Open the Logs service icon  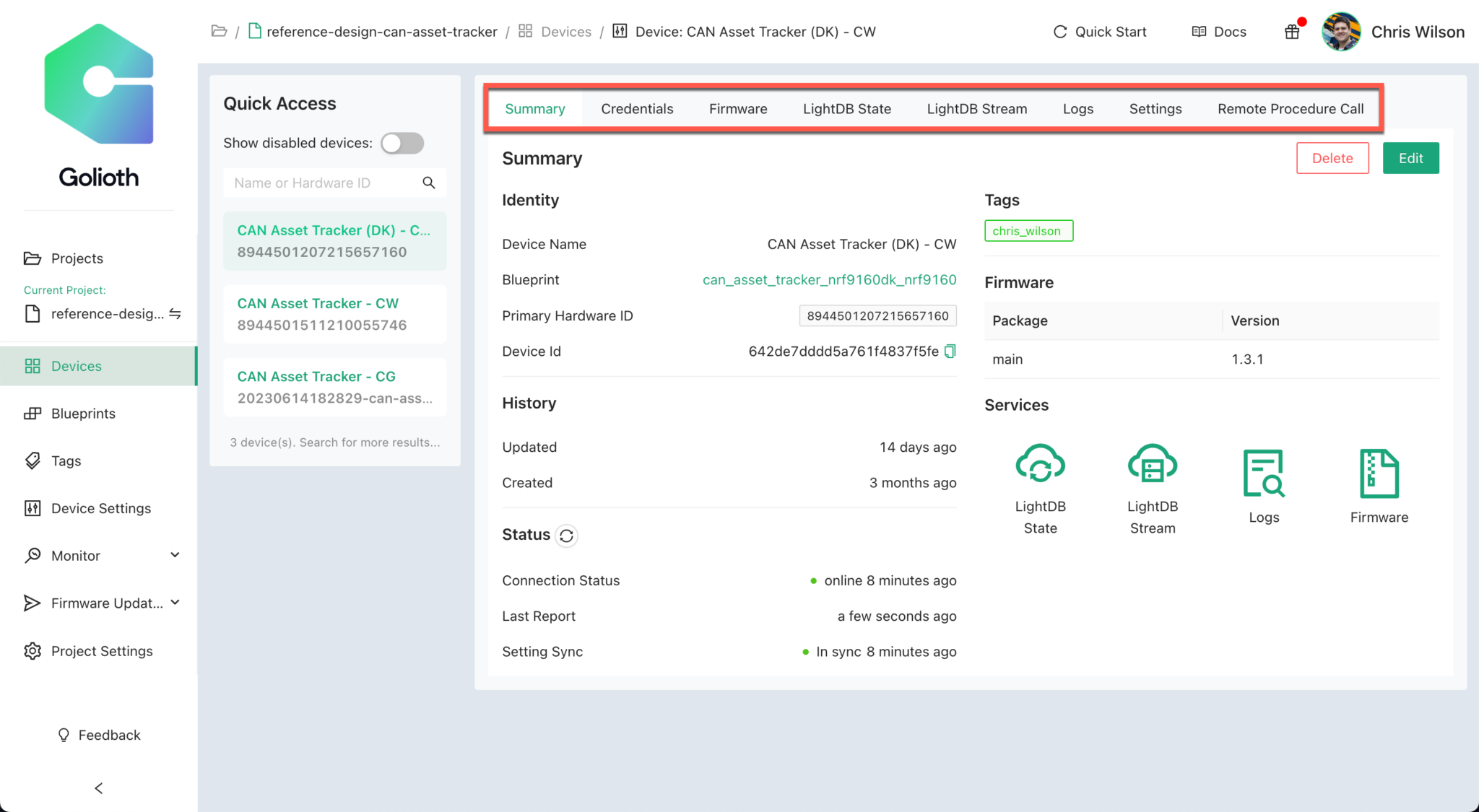[1264, 473]
